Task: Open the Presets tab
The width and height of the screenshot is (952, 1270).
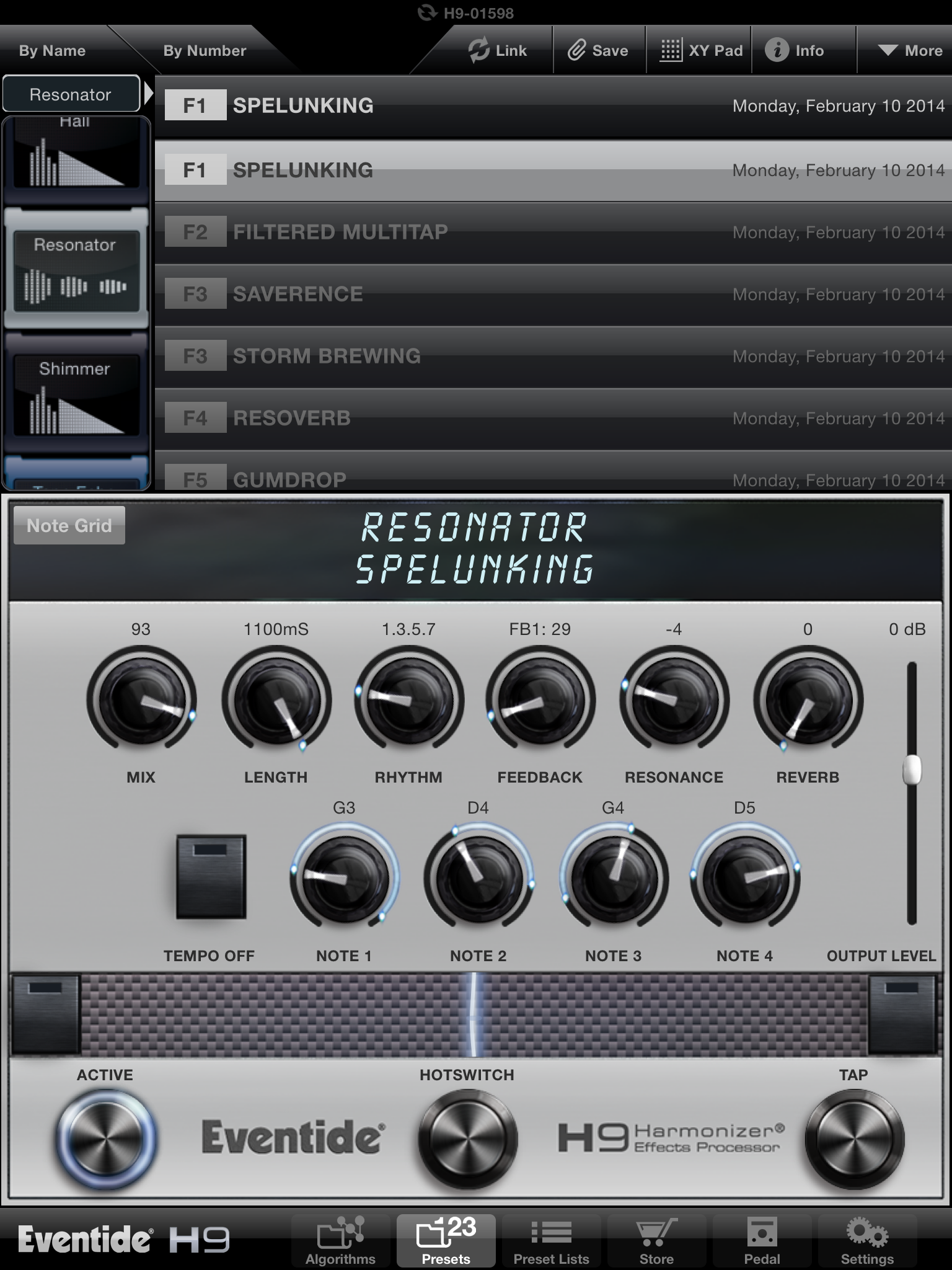Action: coord(446,1241)
